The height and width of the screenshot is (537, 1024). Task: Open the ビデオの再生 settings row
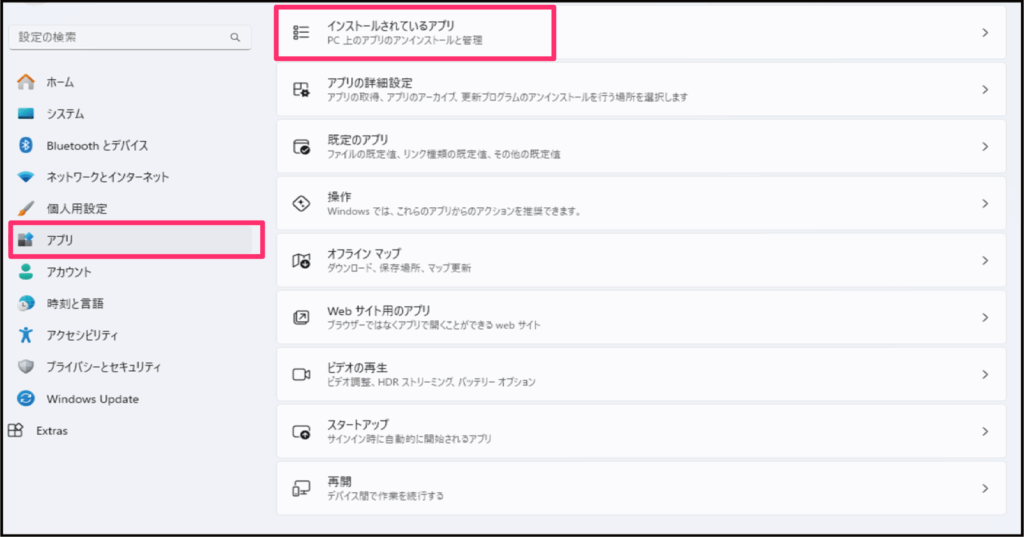(x=640, y=374)
